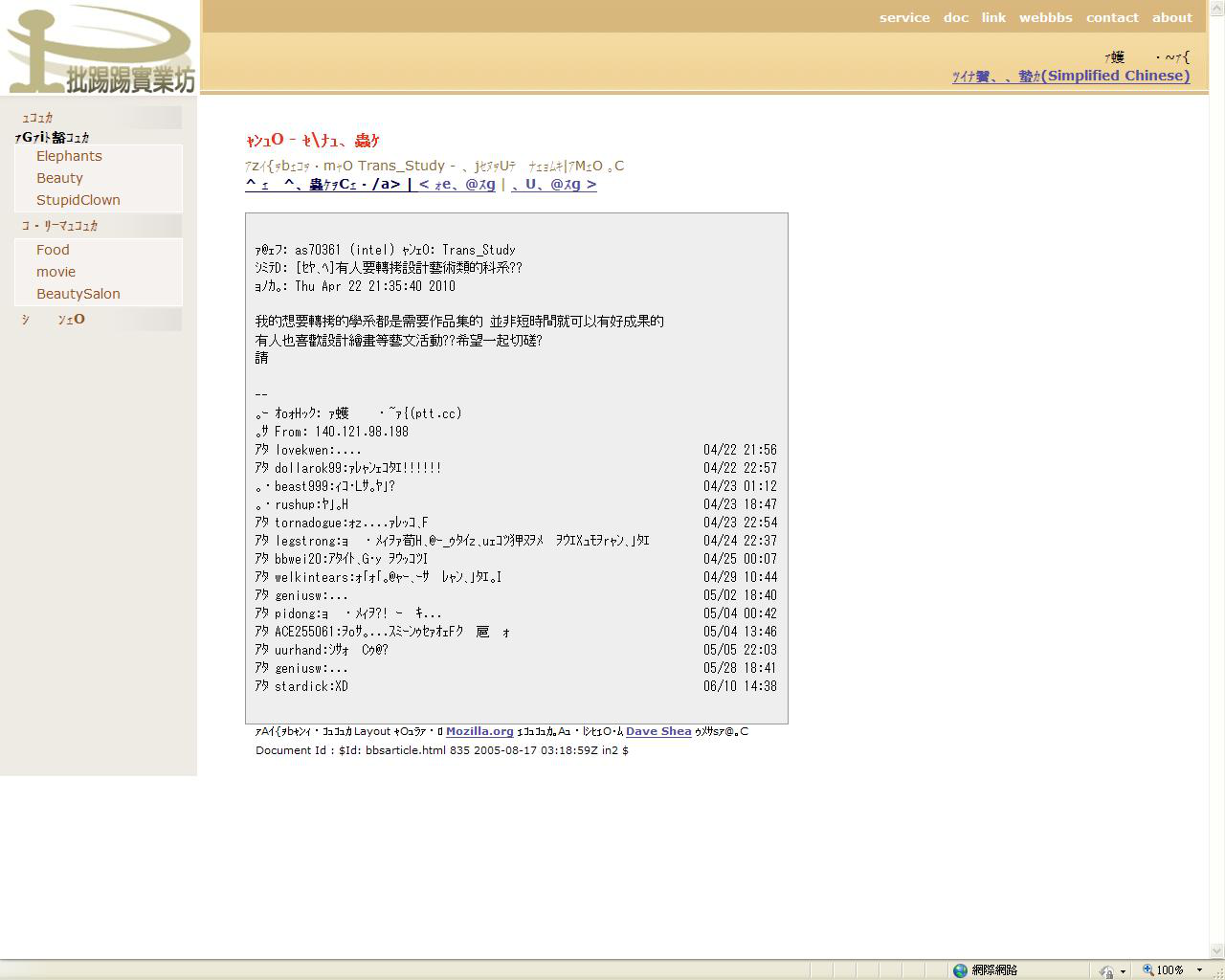Click the 100% zoom level text
The width and height of the screenshot is (1225, 980).
point(1169,970)
